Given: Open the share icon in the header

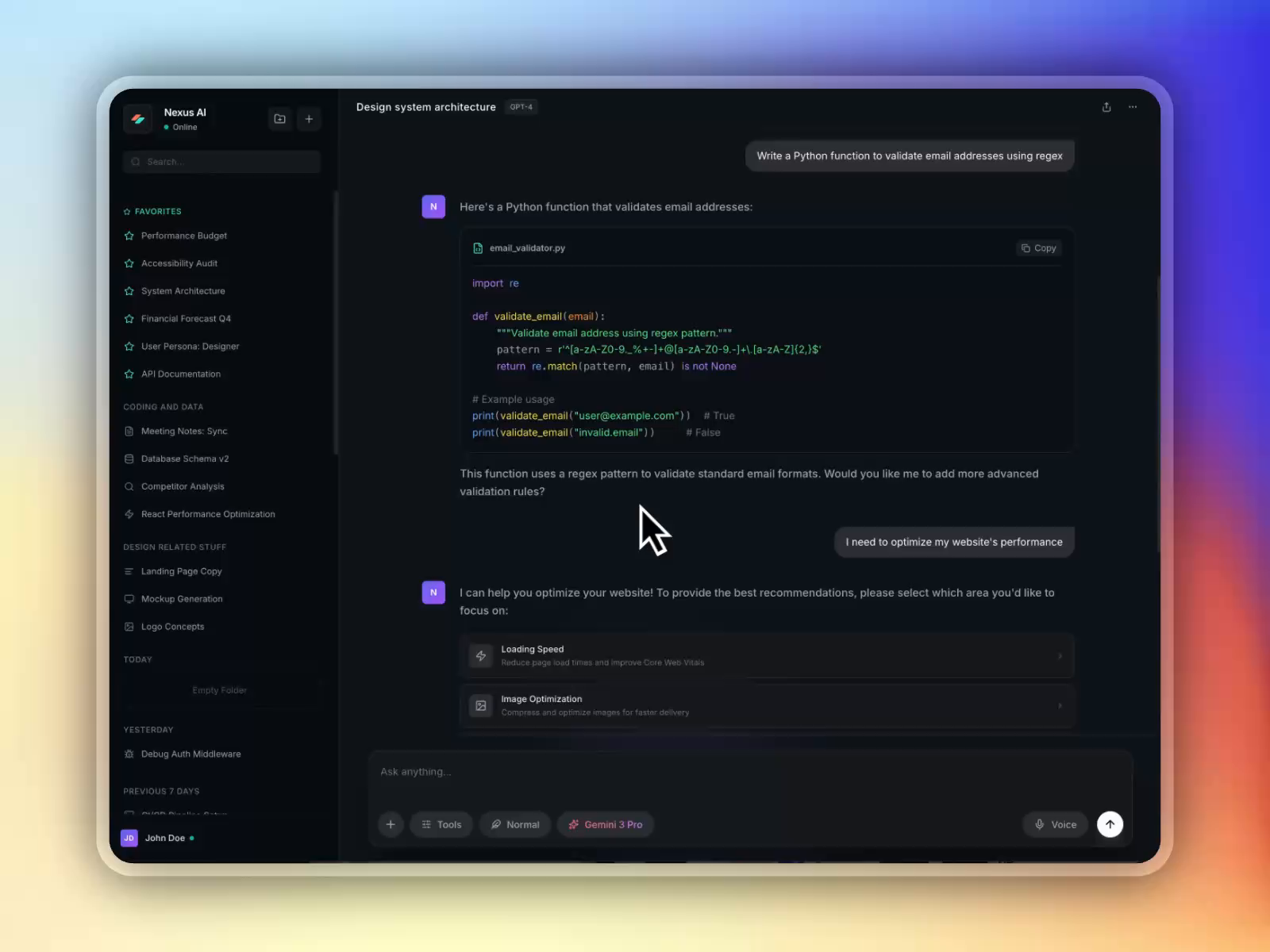Looking at the screenshot, I should [x=1106, y=107].
